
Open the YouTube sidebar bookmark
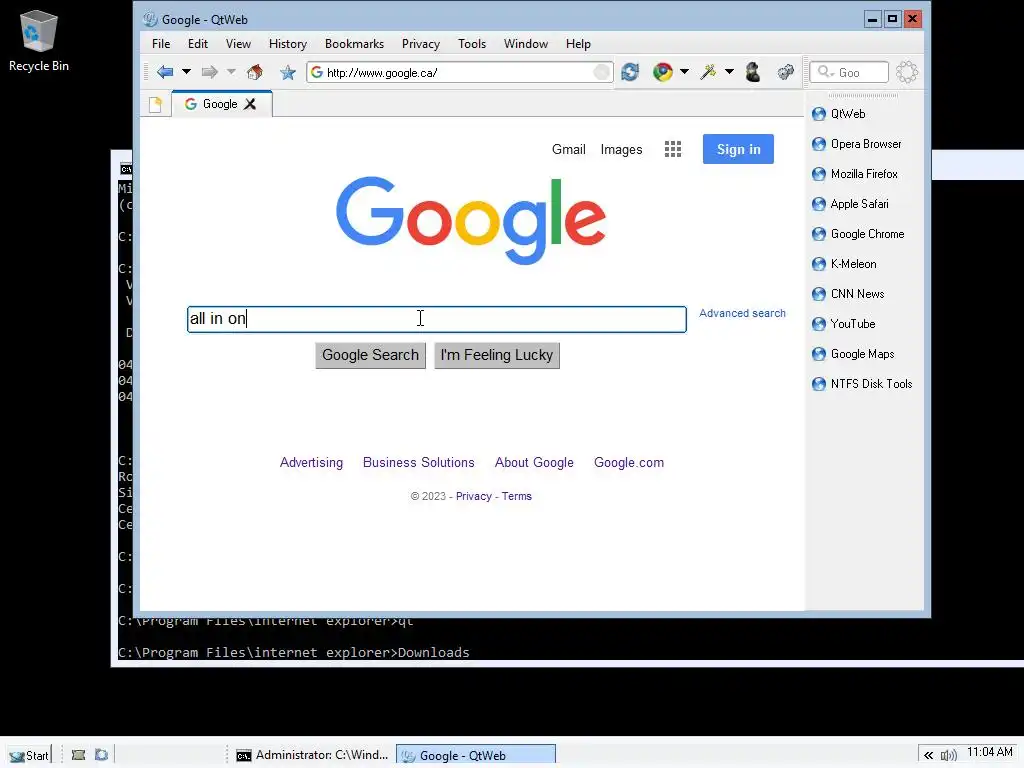coord(843,325)
